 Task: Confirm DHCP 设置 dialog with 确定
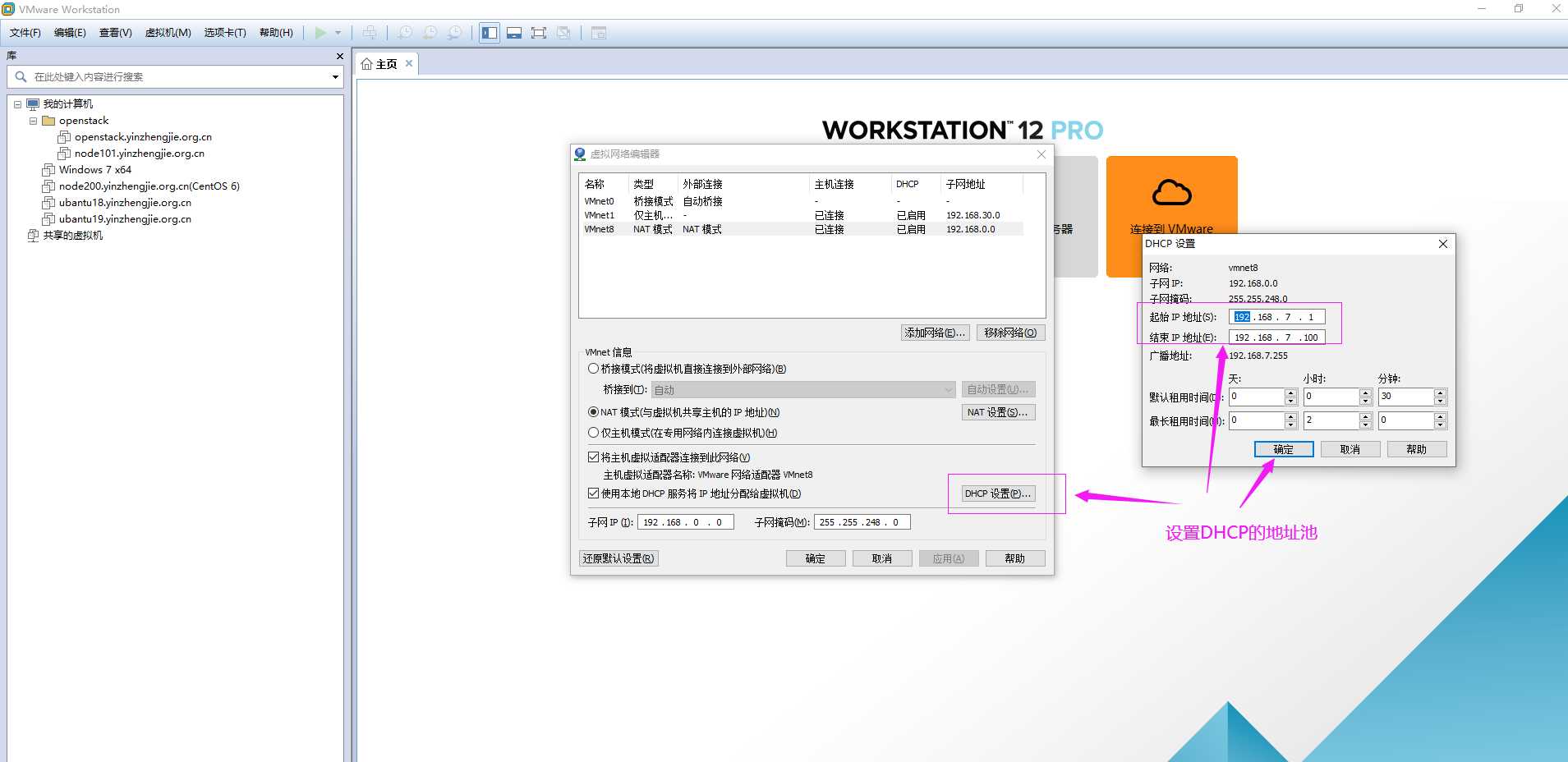click(1284, 449)
